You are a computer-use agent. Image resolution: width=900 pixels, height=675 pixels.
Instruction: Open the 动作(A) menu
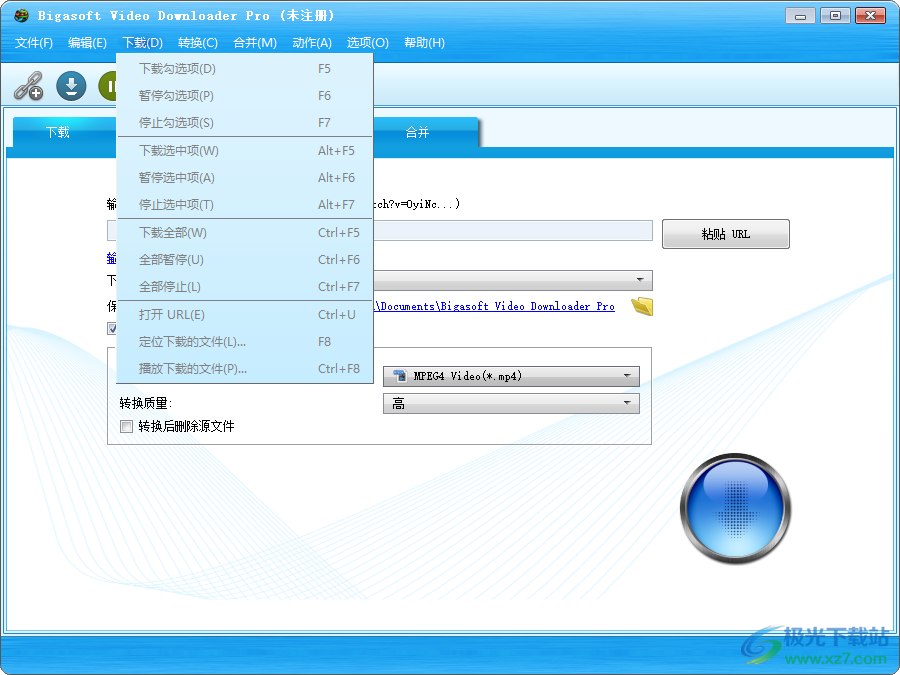click(x=312, y=43)
